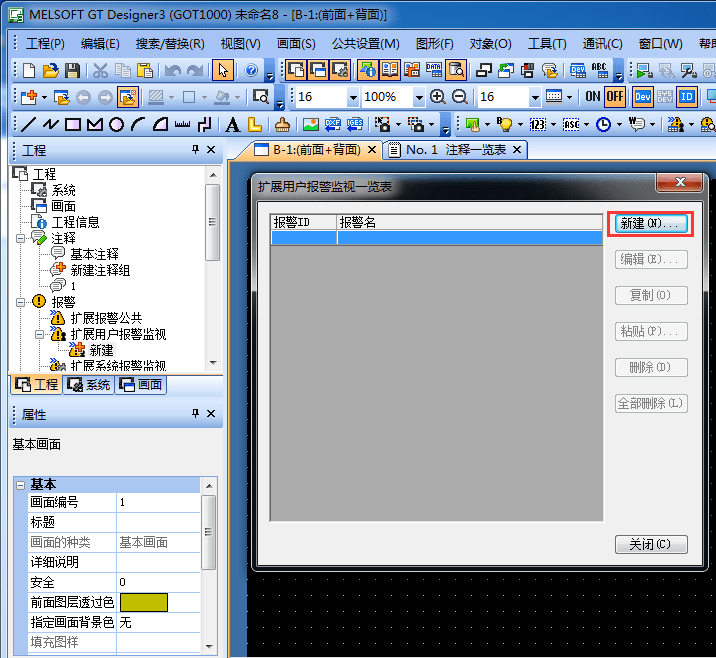The image size is (716, 658).
Task: Toggle the OFF state display button
Action: pyautogui.click(x=614, y=97)
